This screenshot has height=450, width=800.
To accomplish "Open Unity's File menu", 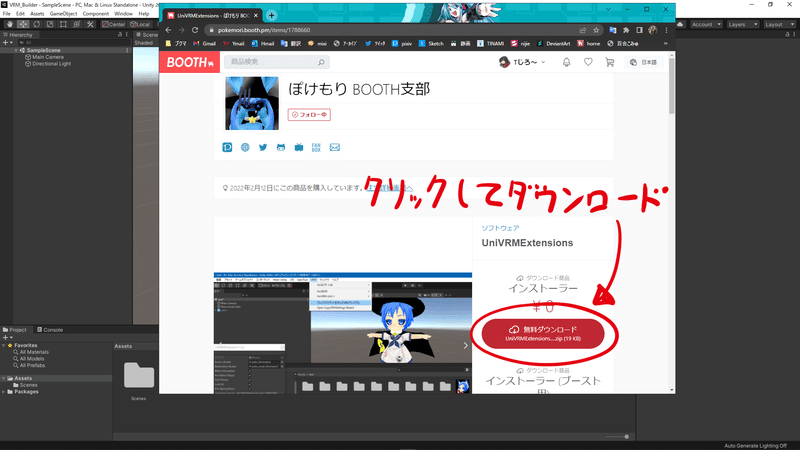I will [7, 14].
